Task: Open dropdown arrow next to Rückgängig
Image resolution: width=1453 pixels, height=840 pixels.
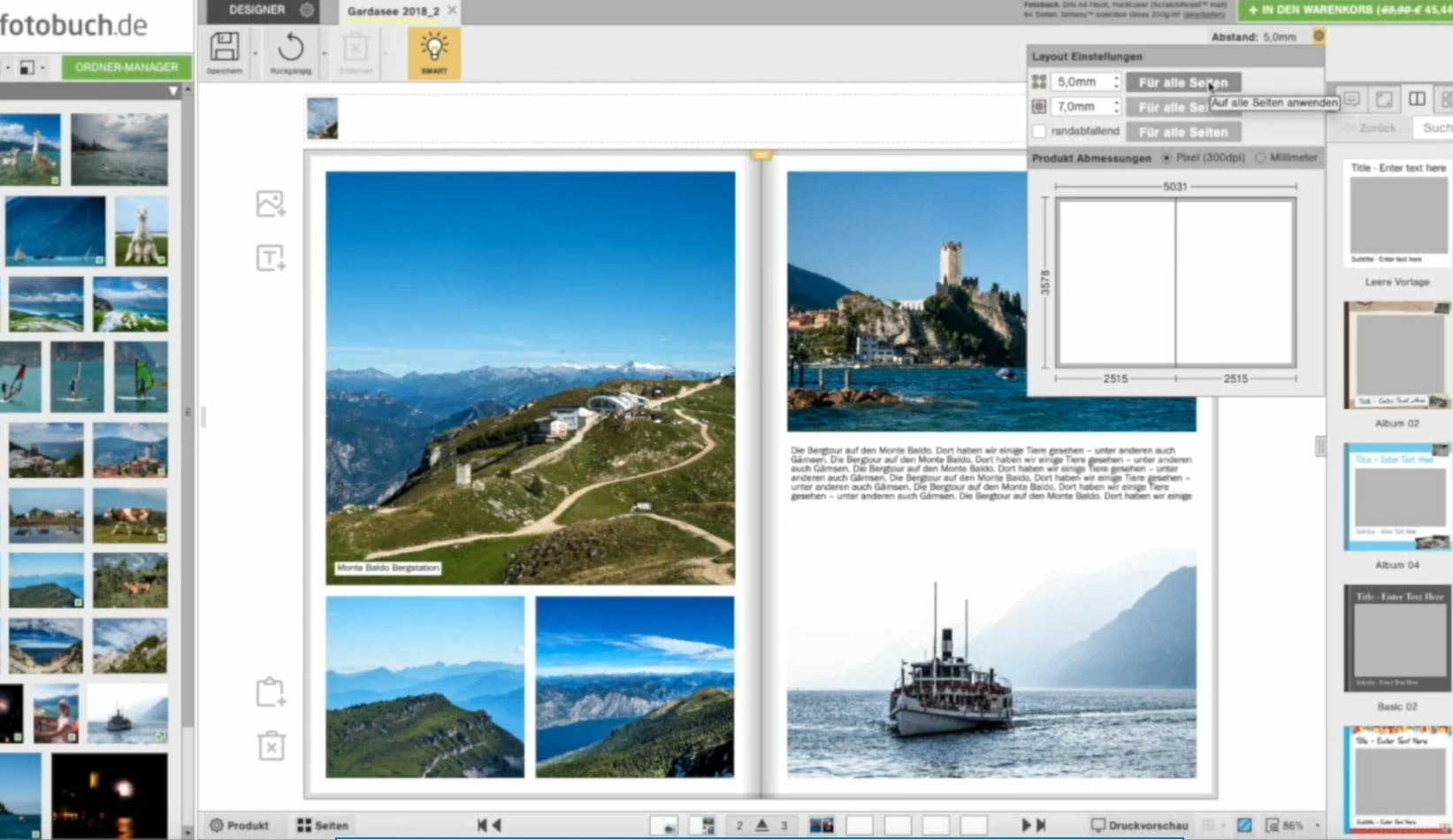Action: tap(324, 53)
